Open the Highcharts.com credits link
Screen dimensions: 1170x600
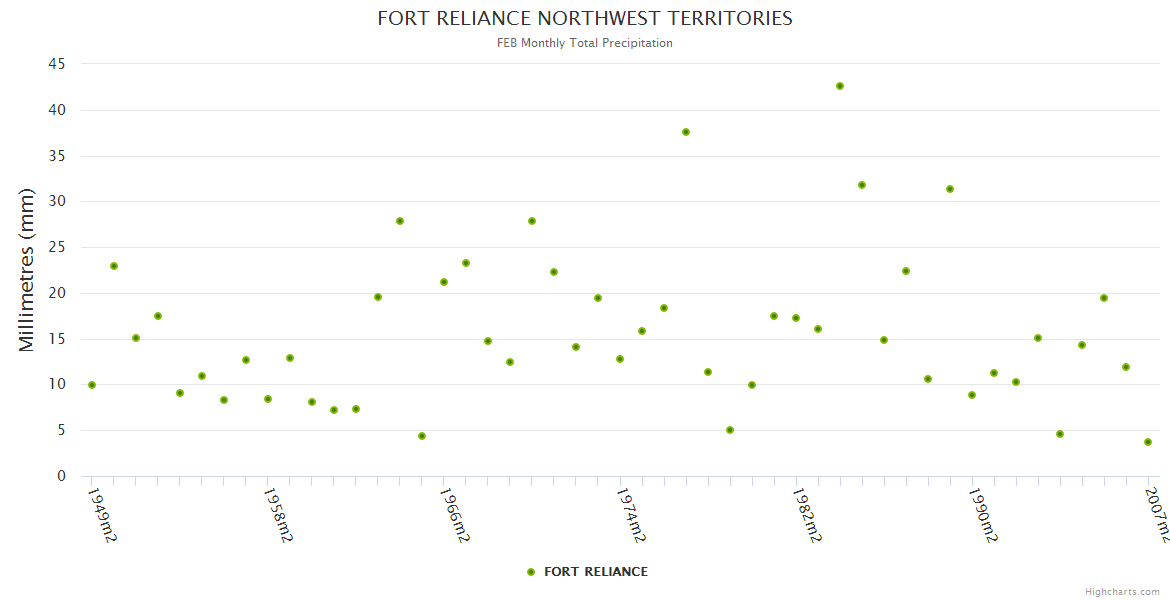click(x=1122, y=591)
